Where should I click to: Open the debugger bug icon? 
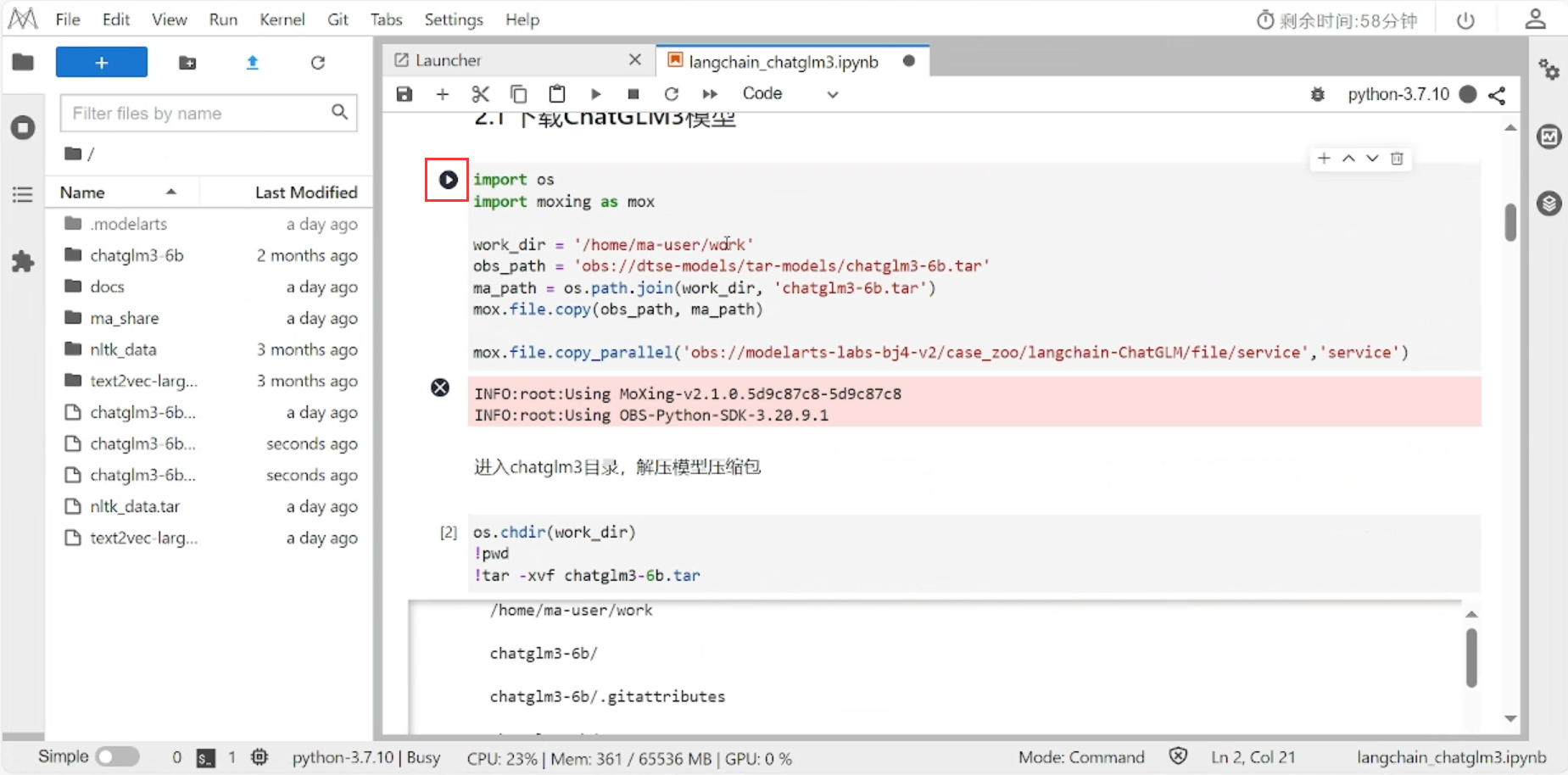tap(1317, 94)
